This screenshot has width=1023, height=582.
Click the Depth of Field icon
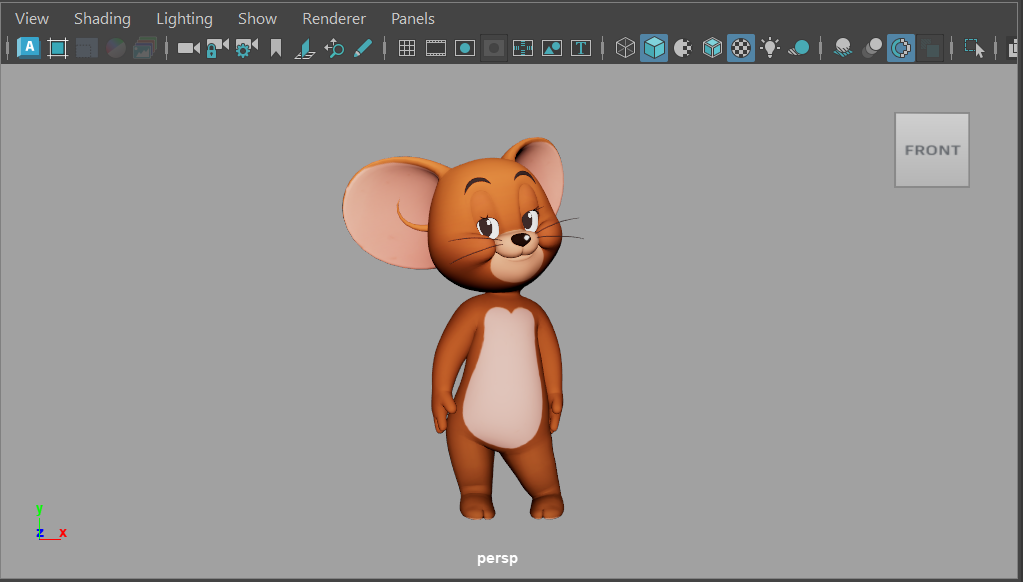click(x=930, y=48)
